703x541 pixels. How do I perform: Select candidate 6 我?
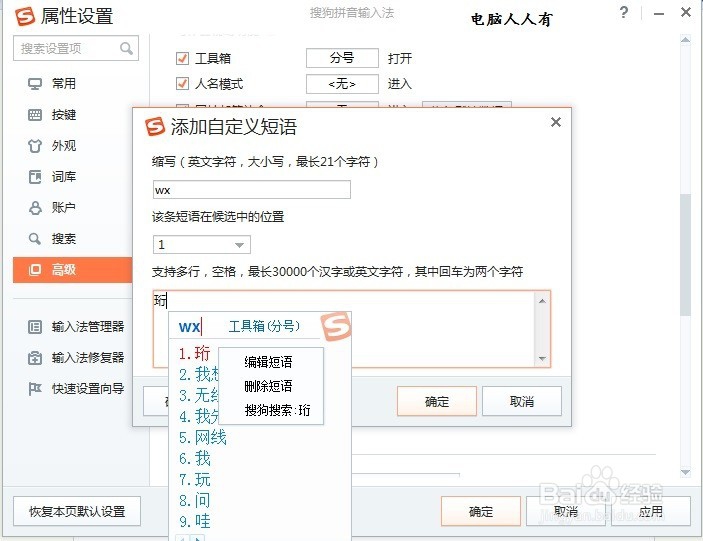tap(195, 459)
